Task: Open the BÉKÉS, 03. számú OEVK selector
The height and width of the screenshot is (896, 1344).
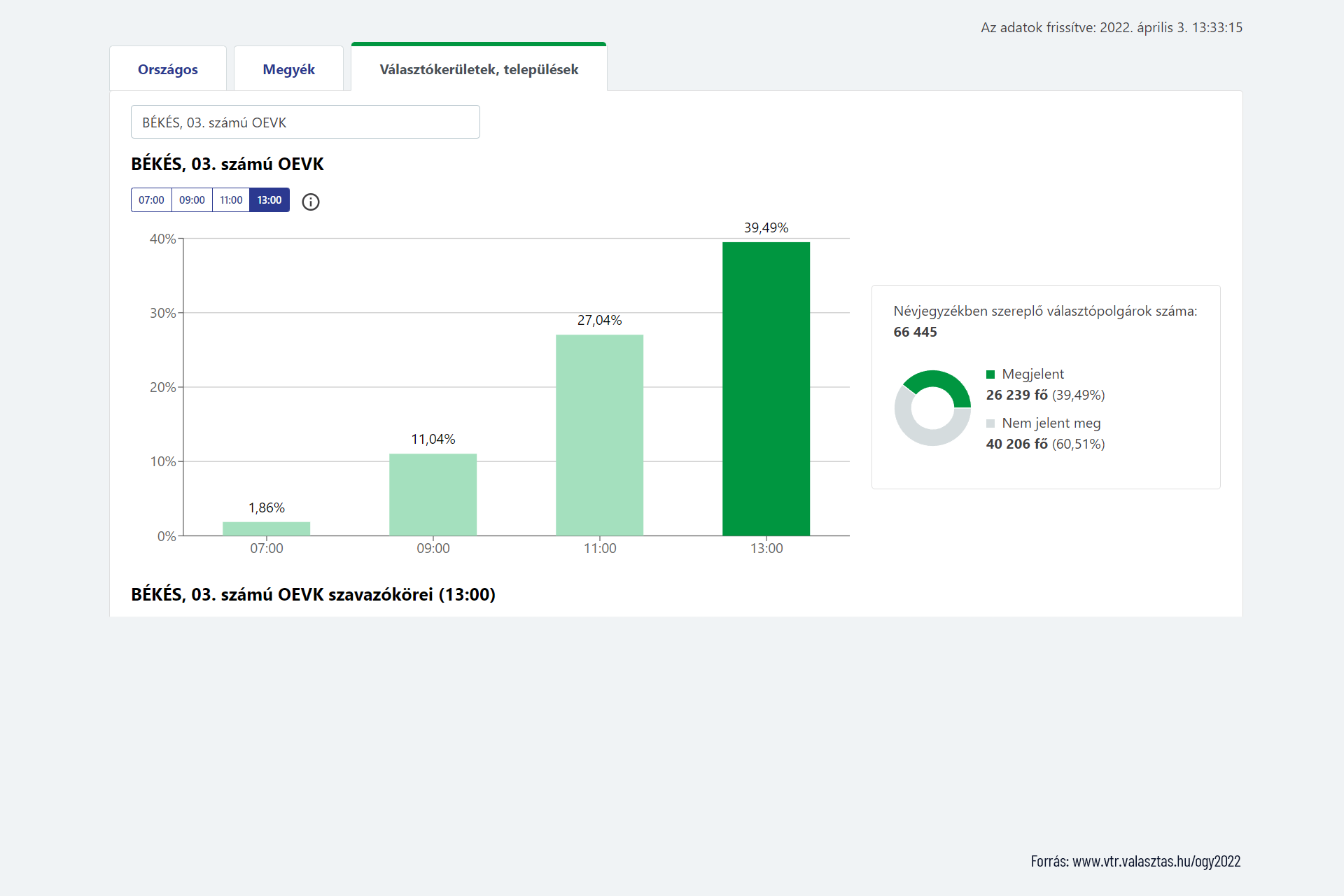Action: (x=305, y=122)
